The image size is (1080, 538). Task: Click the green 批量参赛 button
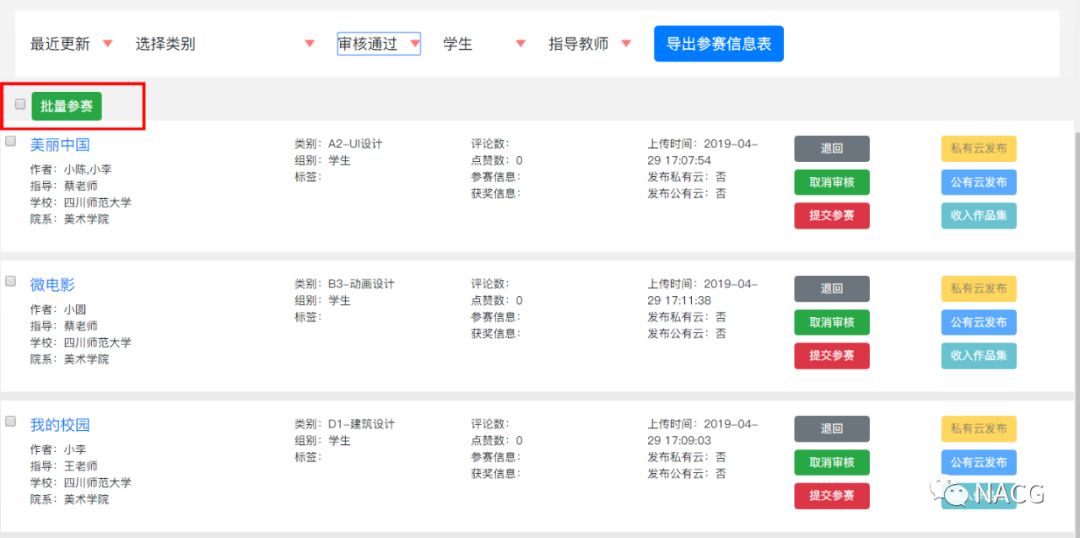(x=67, y=106)
